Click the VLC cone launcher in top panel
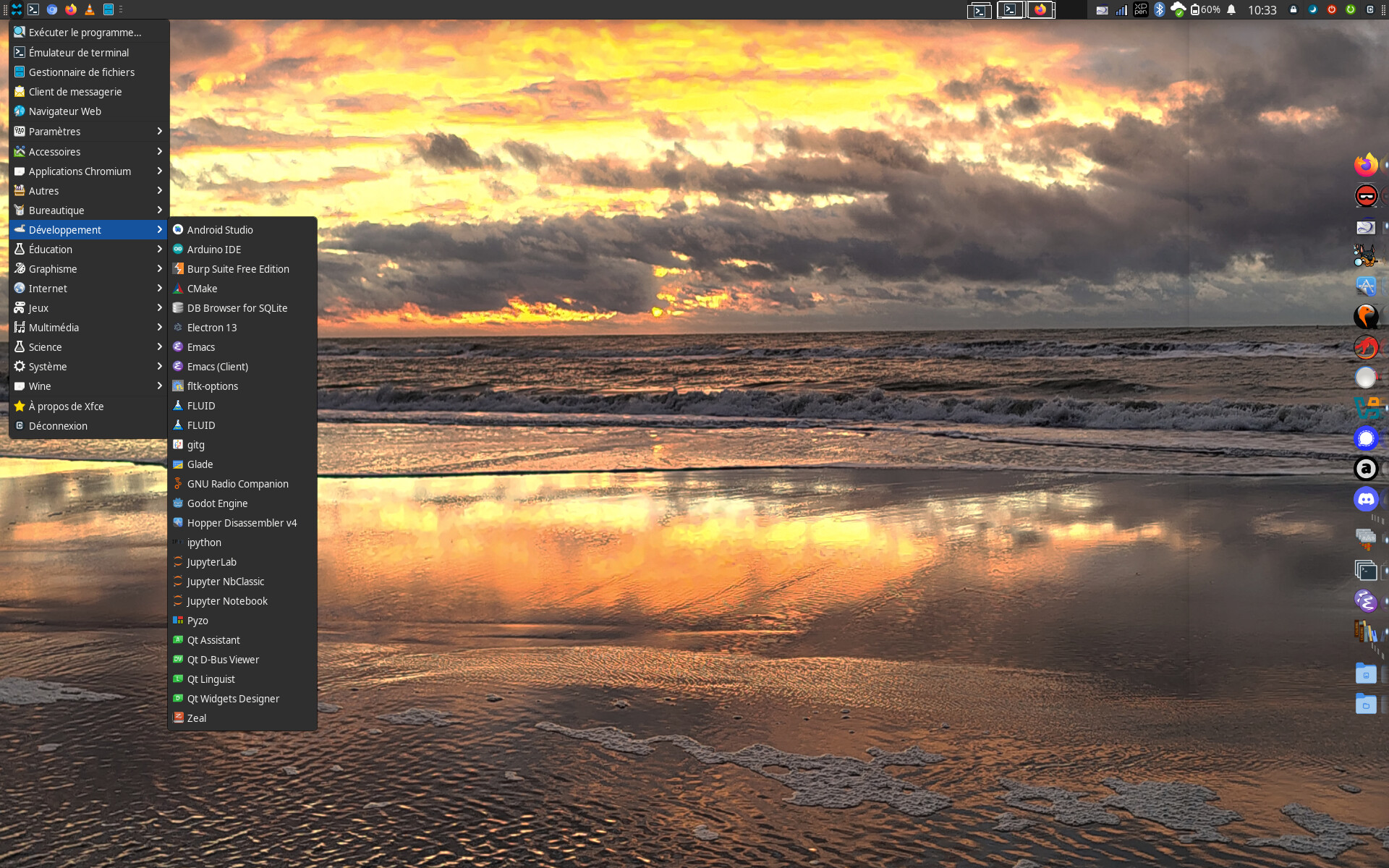This screenshot has height=868, width=1389. [90, 9]
